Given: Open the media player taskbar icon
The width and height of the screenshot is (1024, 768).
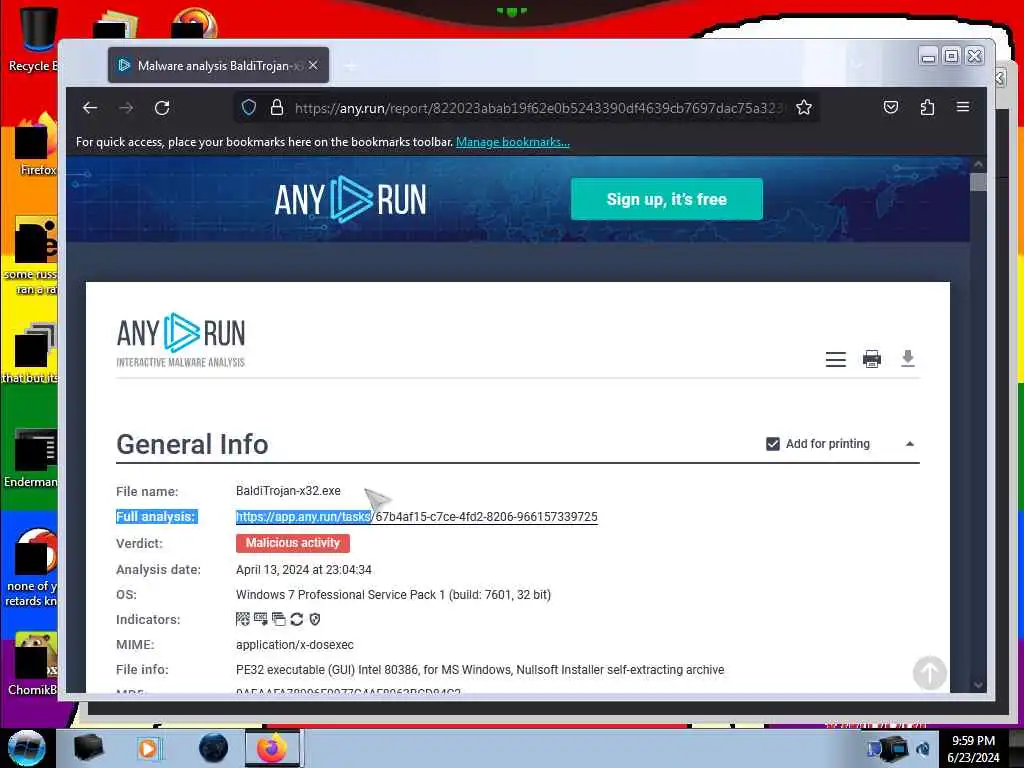Looking at the screenshot, I should point(150,748).
